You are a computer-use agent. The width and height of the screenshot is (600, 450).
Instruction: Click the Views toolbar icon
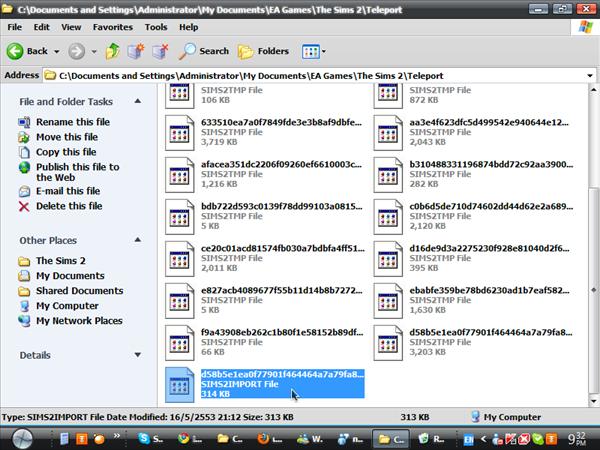tap(310, 51)
